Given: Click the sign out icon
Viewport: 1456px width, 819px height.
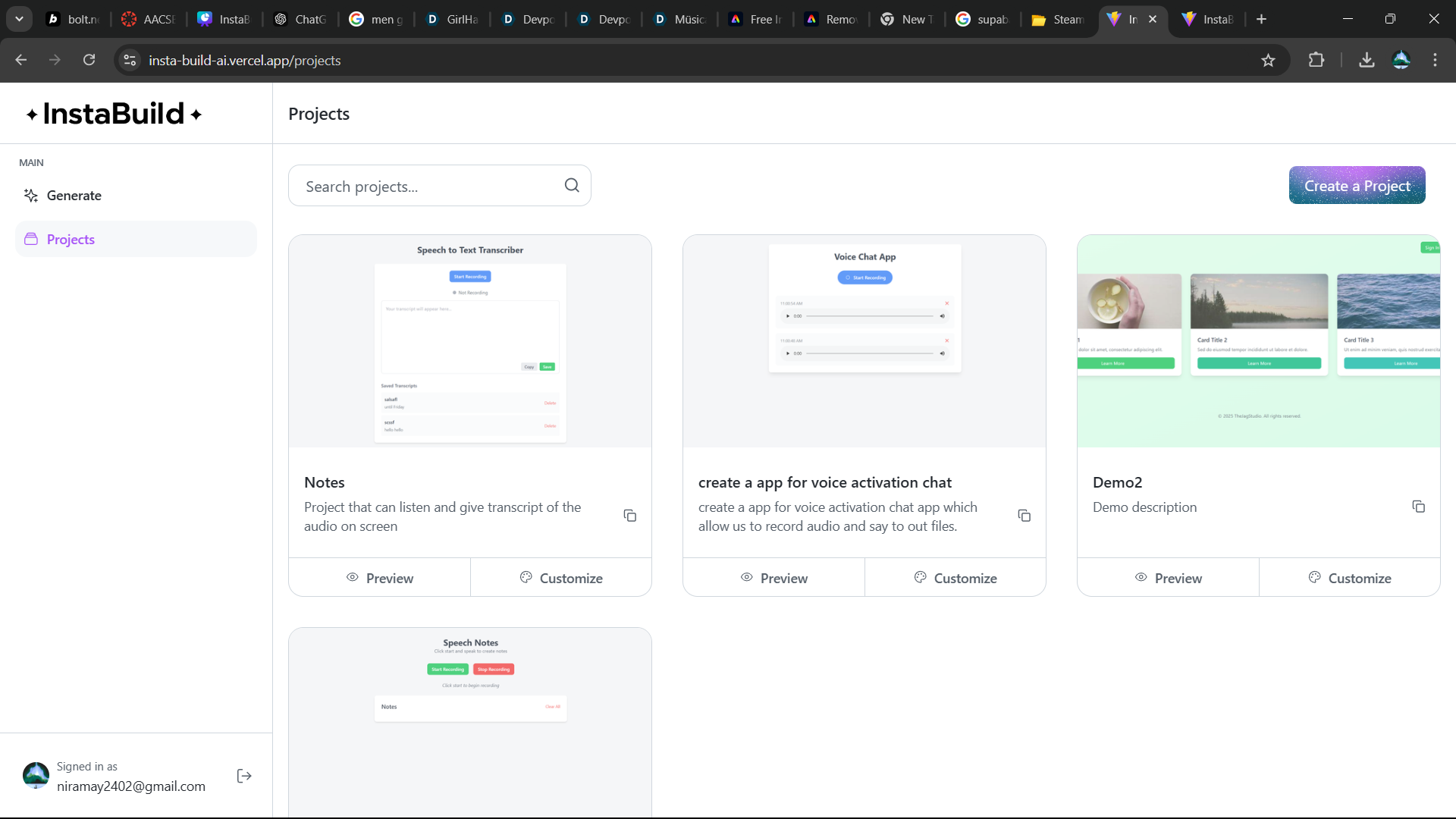Looking at the screenshot, I should pyautogui.click(x=244, y=776).
